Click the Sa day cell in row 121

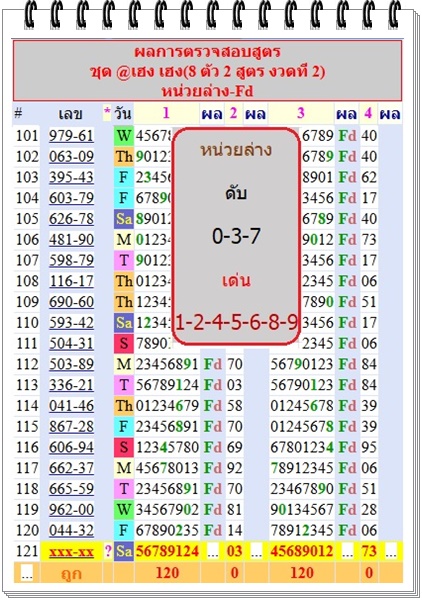124,551
